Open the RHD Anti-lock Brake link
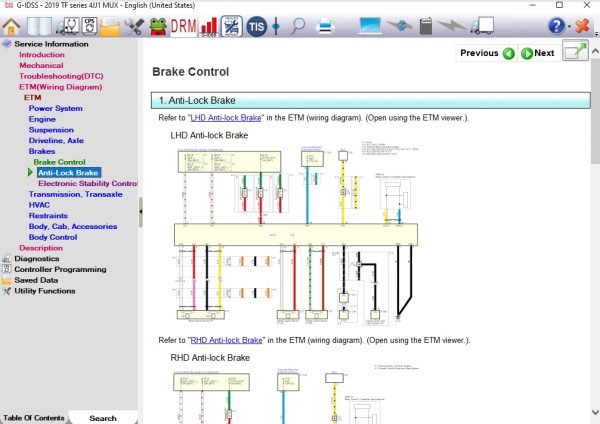The image size is (600, 424). click(x=226, y=340)
